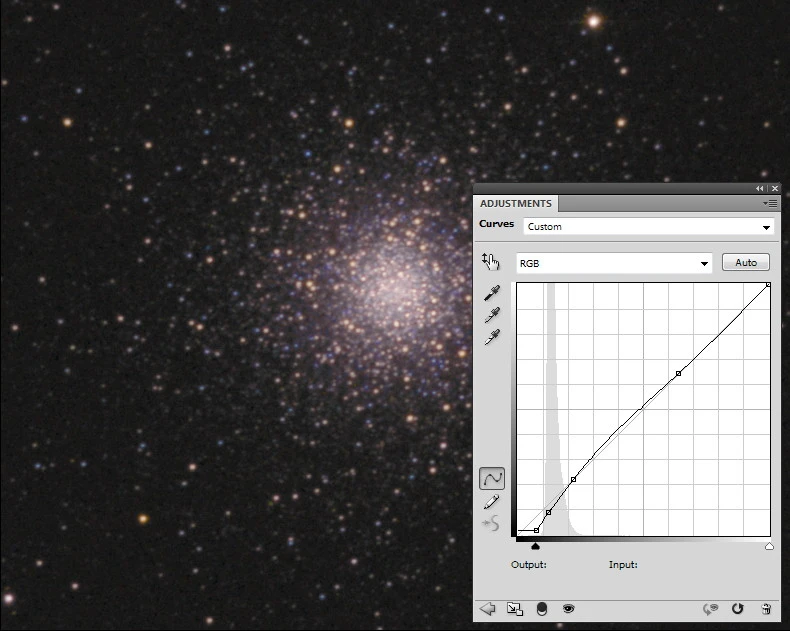This screenshot has width=790, height=631.
Task: Open the Curves preset Custom dropdown
Action: coord(649,227)
